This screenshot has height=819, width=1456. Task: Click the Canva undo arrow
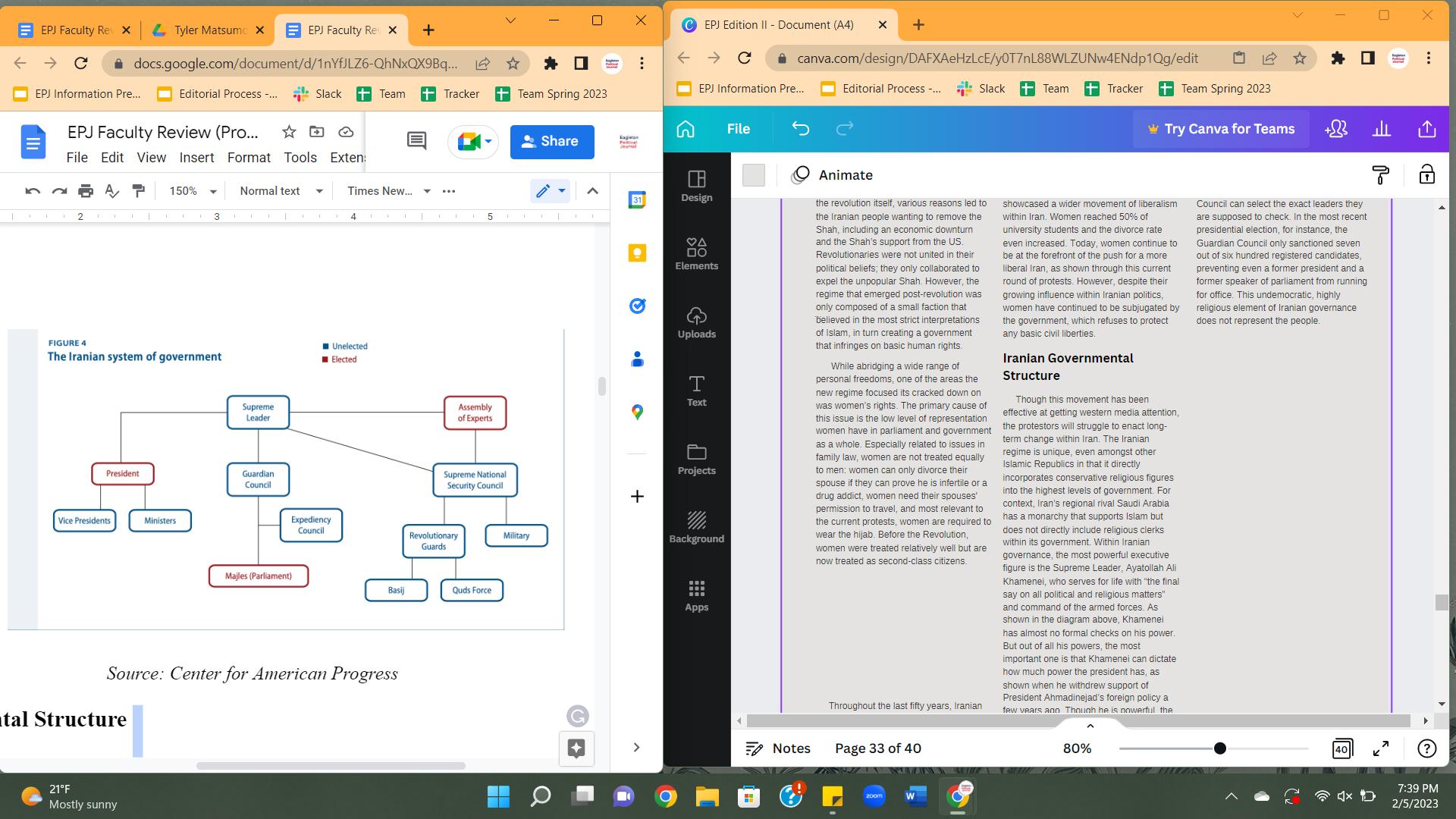[x=800, y=129]
